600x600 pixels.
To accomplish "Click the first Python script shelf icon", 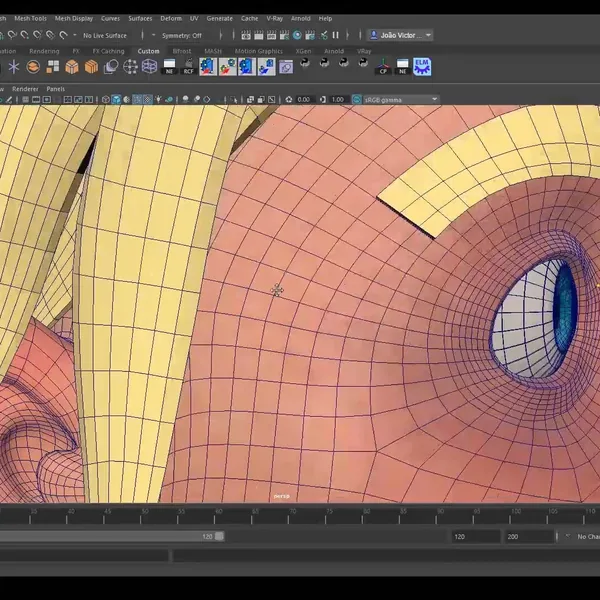I will point(305,62).
